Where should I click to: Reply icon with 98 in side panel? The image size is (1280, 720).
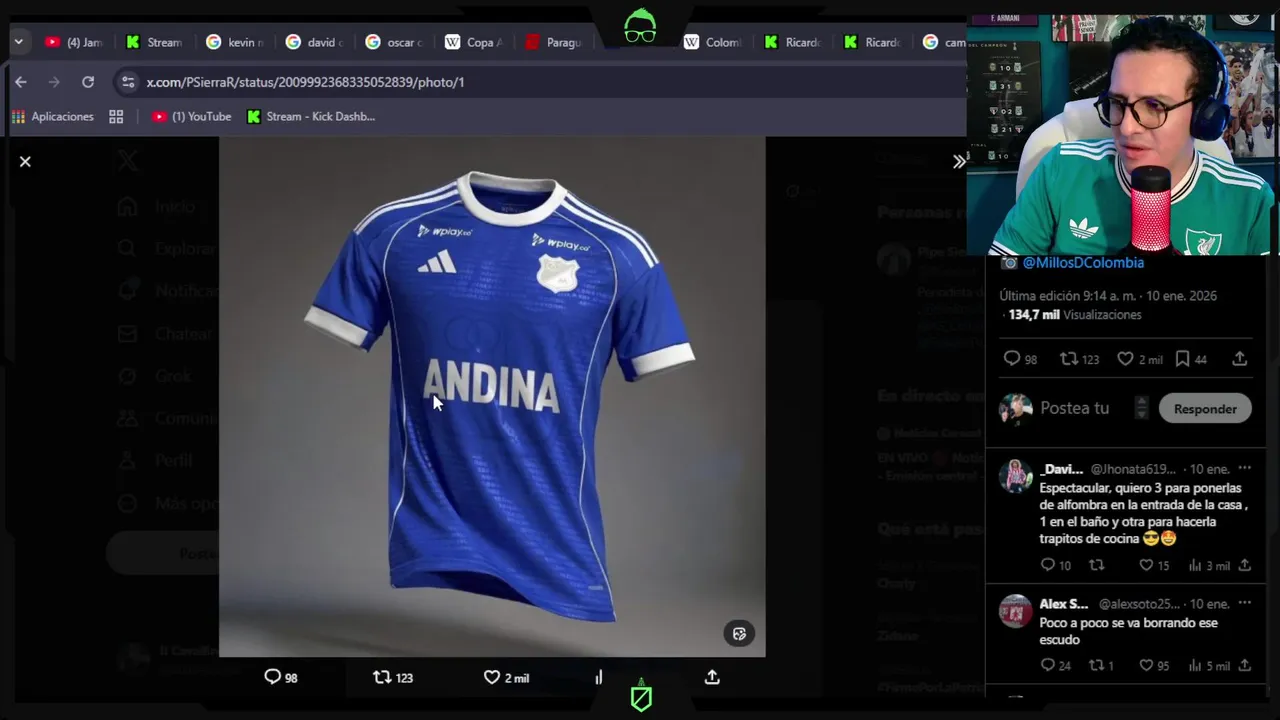point(1020,359)
